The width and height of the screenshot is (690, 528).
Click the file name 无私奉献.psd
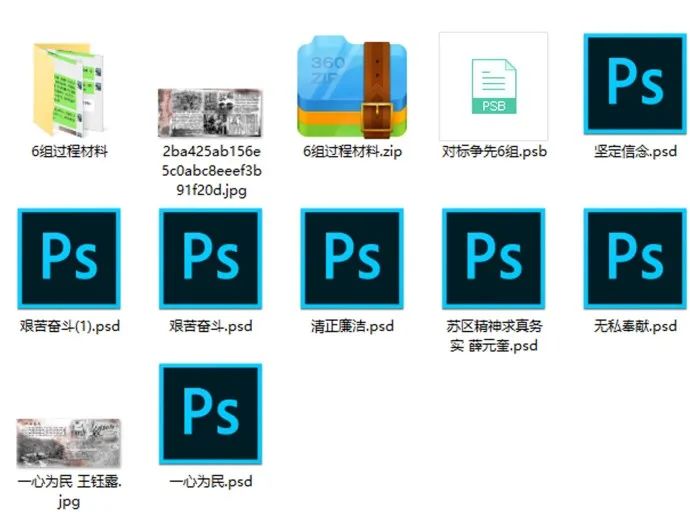click(635, 326)
